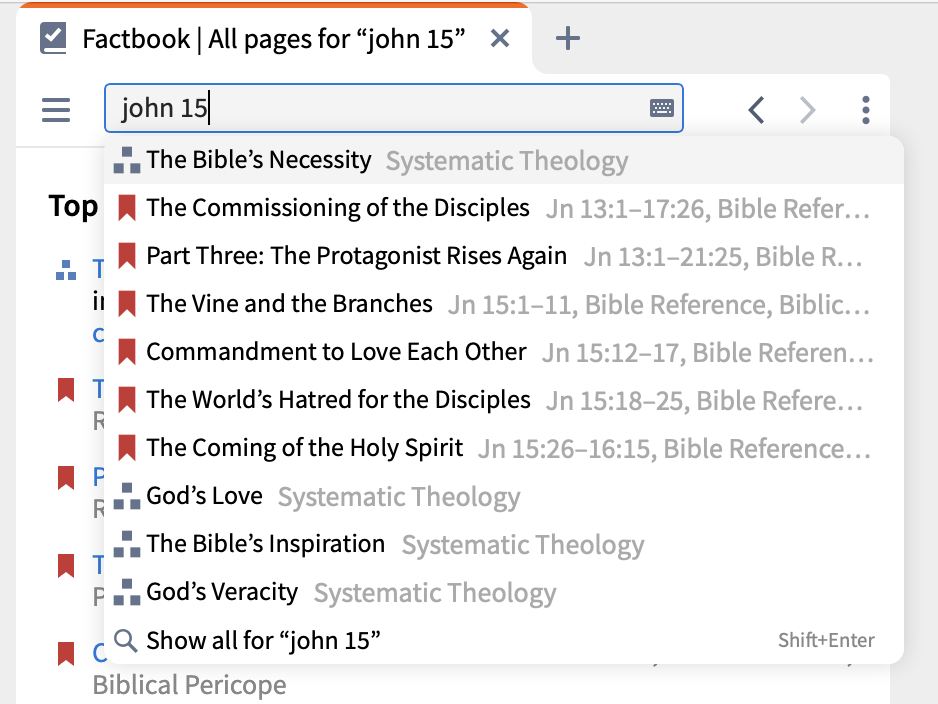Click the Jn 15:18–25 reference text
Screen dimensions: 938x704
pos(616,401)
